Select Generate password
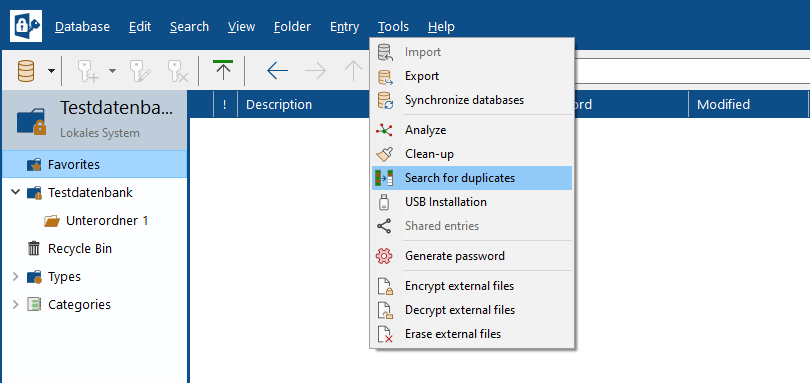 [x=472, y=256]
